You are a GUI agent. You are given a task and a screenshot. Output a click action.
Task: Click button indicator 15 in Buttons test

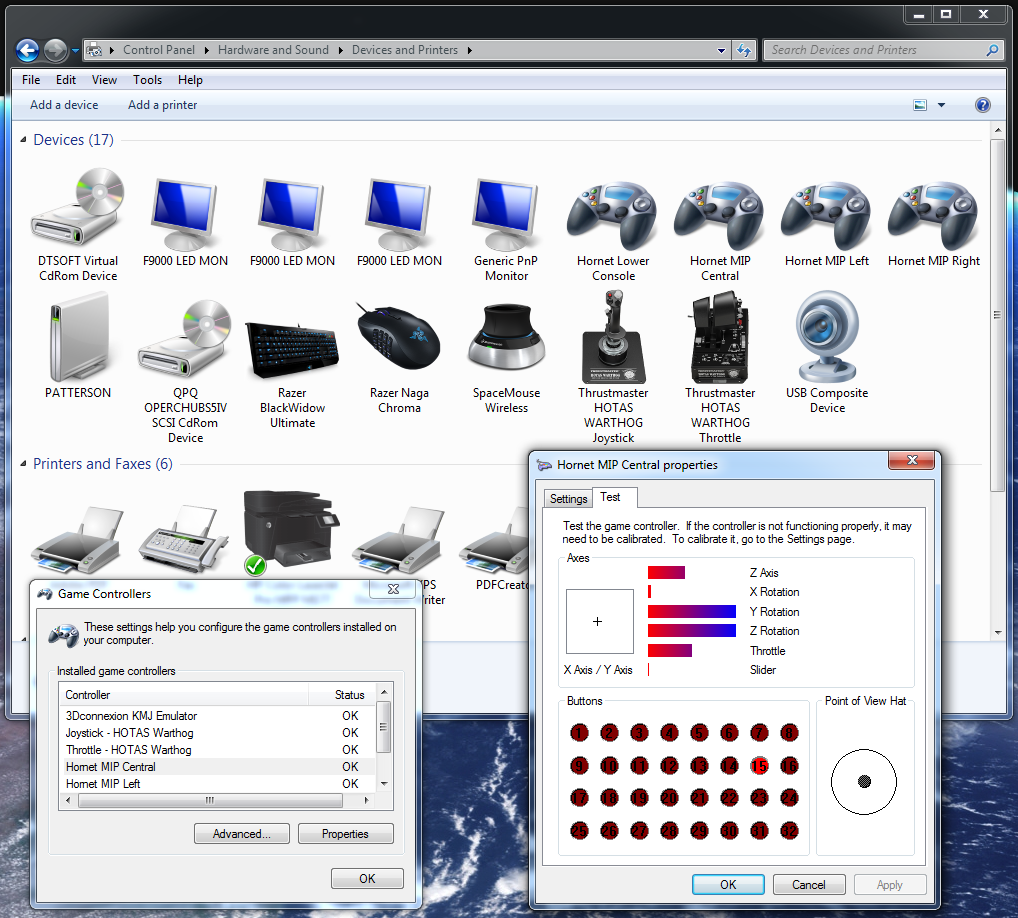(x=759, y=765)
